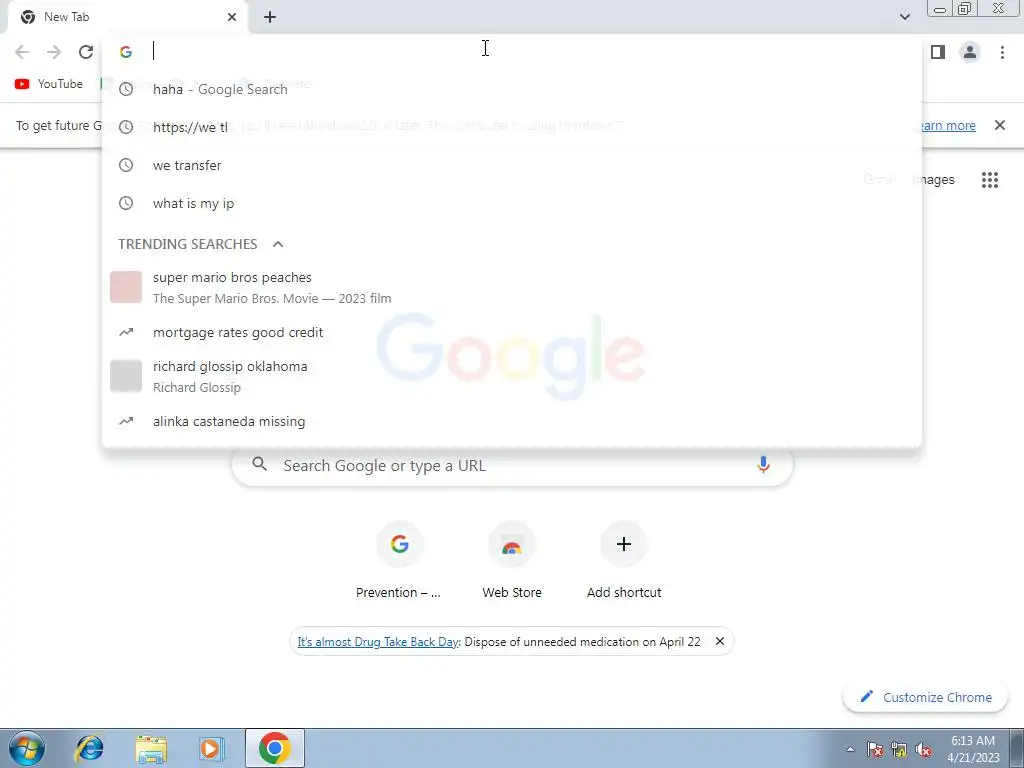The height and width of the screenshot is (768, 1024).
Task: Click the omnibox address field
Action: coord(512,52)
